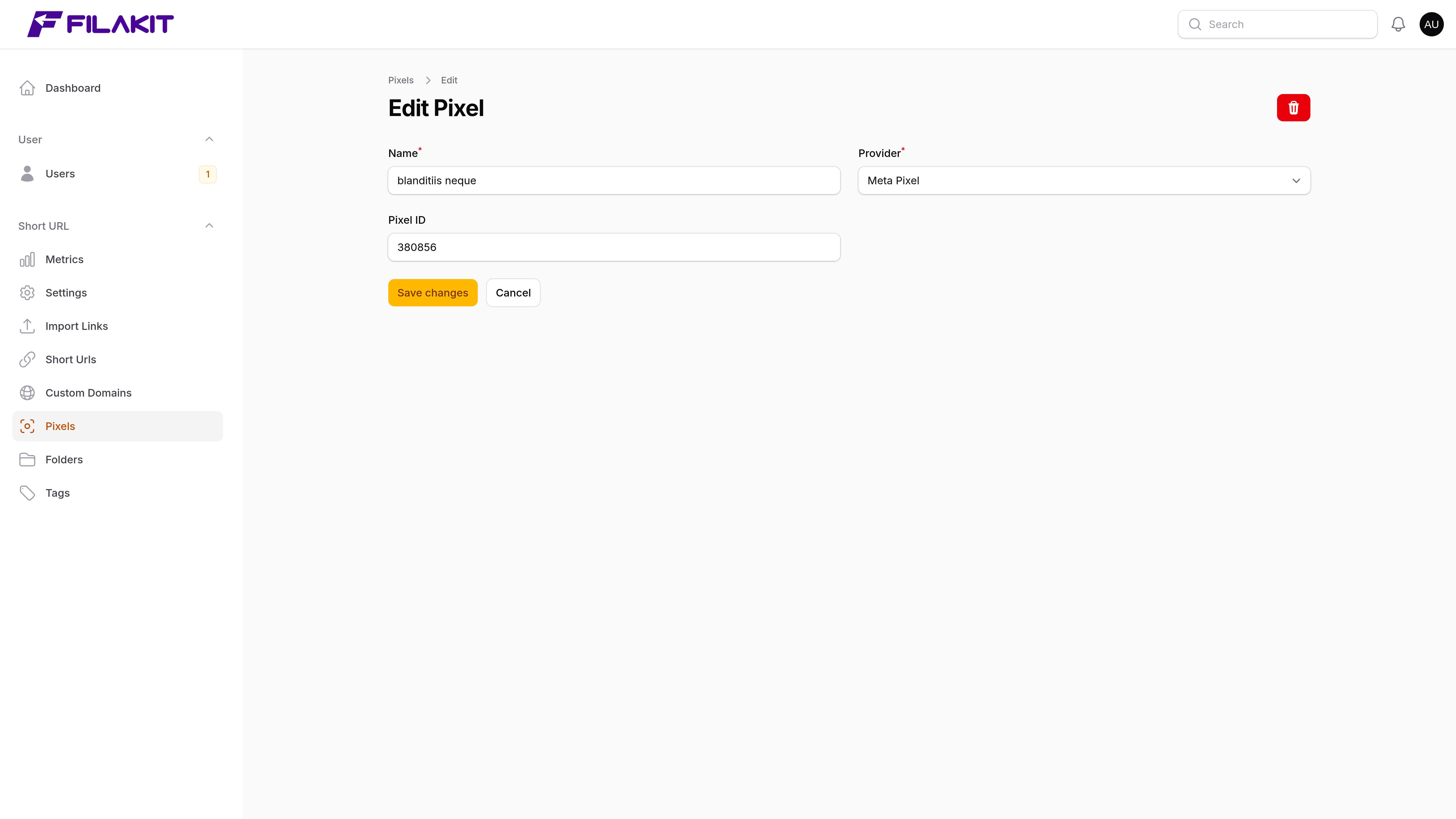Click the User section heading text
The width and height of the screenshot is (1456, 819).
[30, 140]
